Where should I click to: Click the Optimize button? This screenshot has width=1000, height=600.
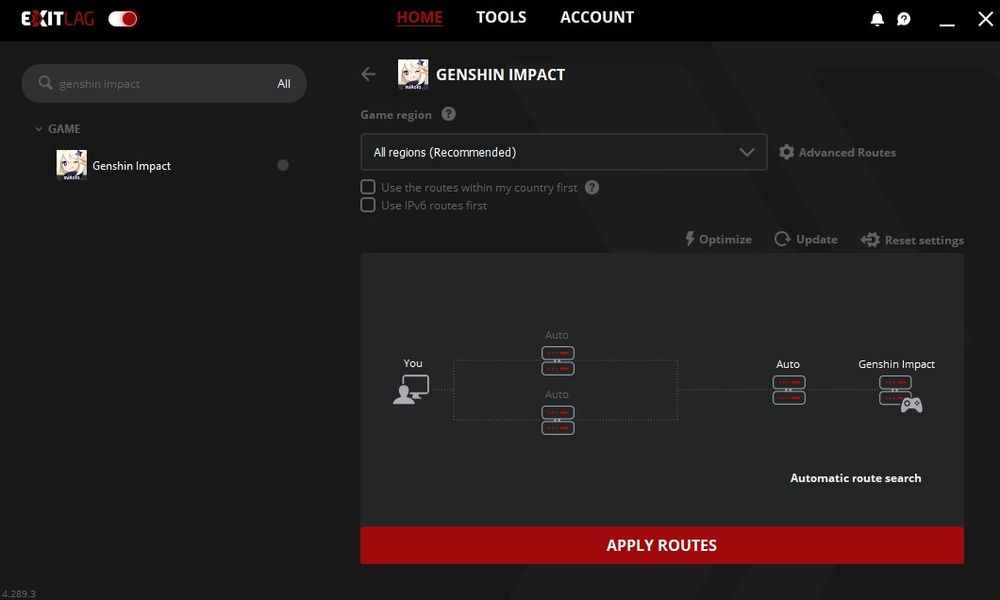pos(718,239)
